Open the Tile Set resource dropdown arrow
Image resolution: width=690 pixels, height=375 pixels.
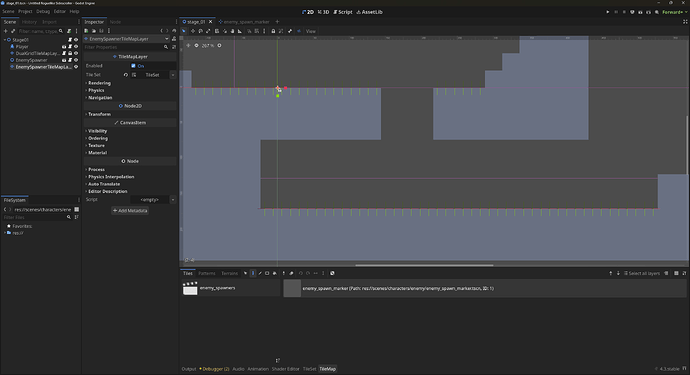[x=173, y=75]
